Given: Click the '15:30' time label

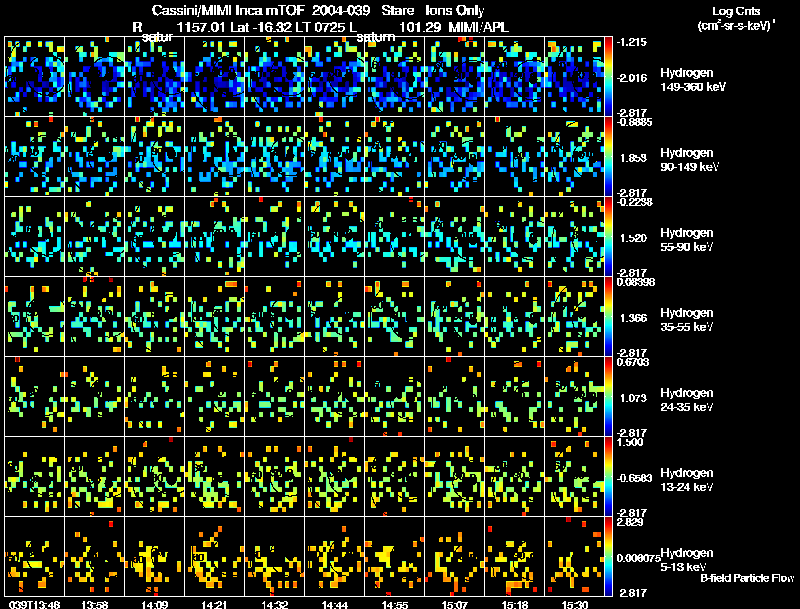Looking at the screenshot, I should 574,604.
